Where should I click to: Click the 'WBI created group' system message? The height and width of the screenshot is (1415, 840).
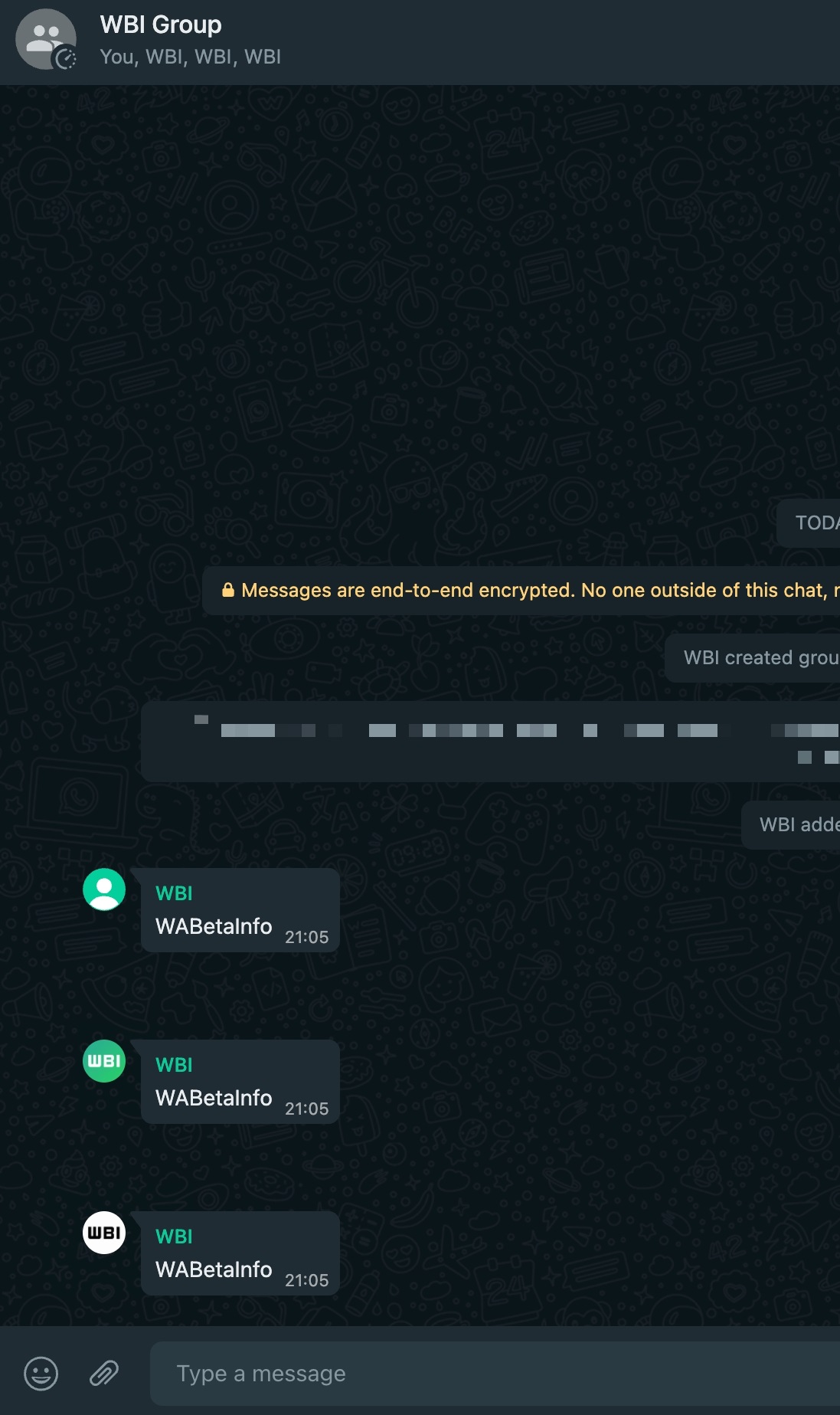[752, 658]
